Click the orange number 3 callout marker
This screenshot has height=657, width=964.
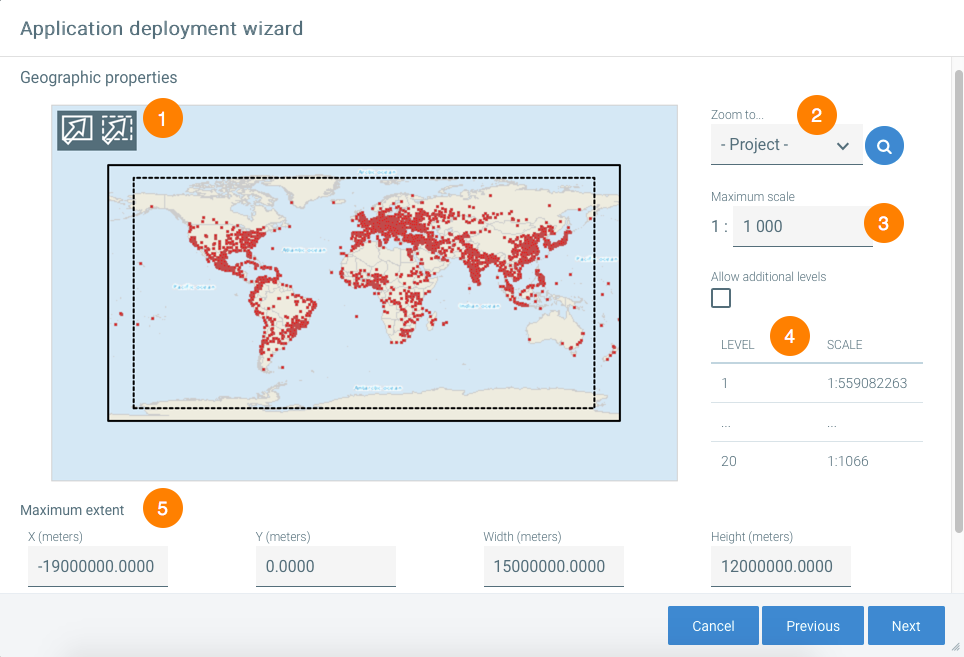[883, 223]
